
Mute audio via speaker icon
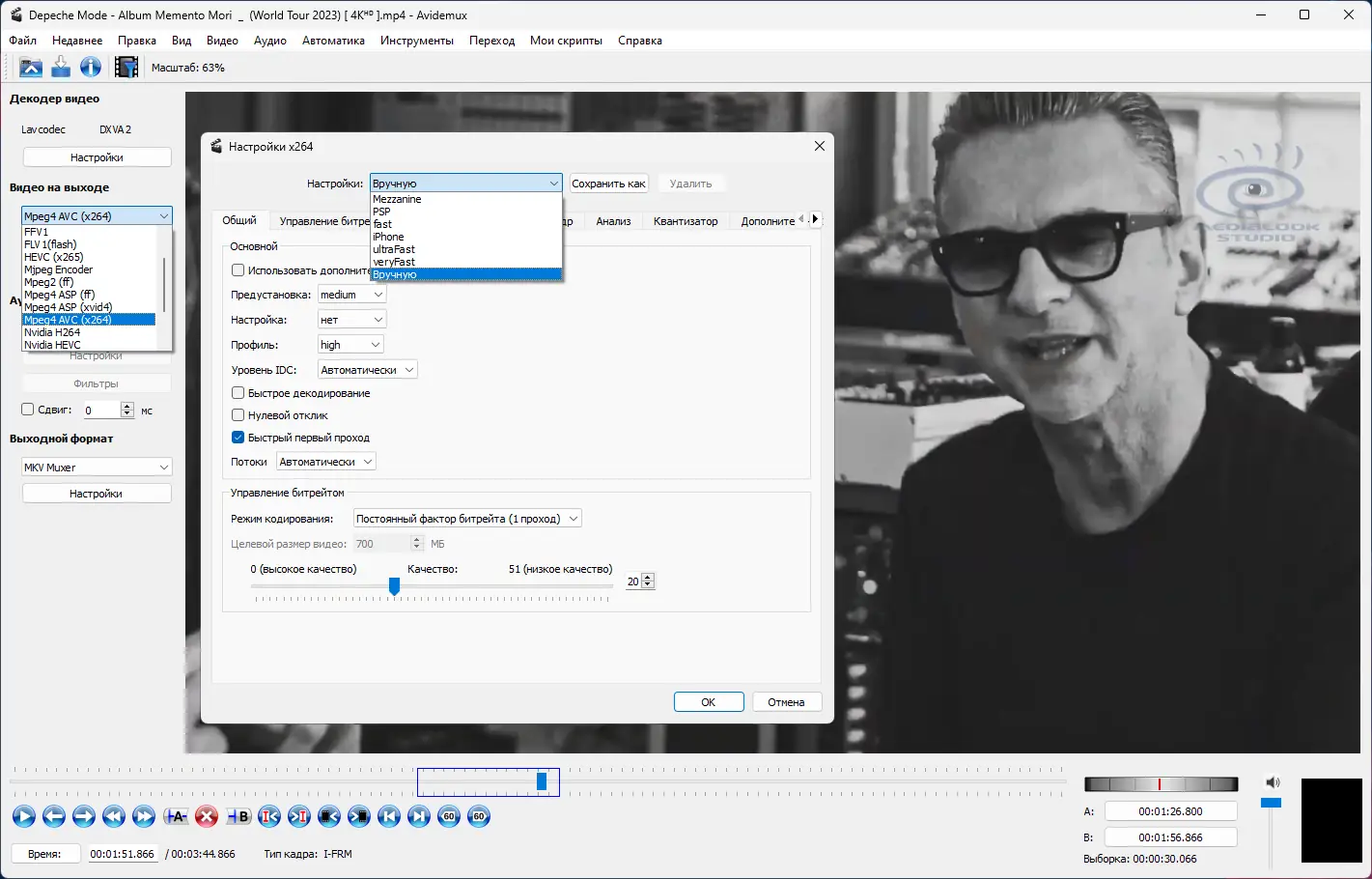coord(1272,782)
